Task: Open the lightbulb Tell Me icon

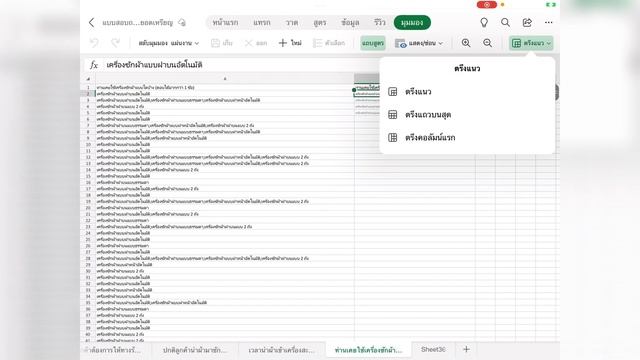Action: [x=484, y=22]
